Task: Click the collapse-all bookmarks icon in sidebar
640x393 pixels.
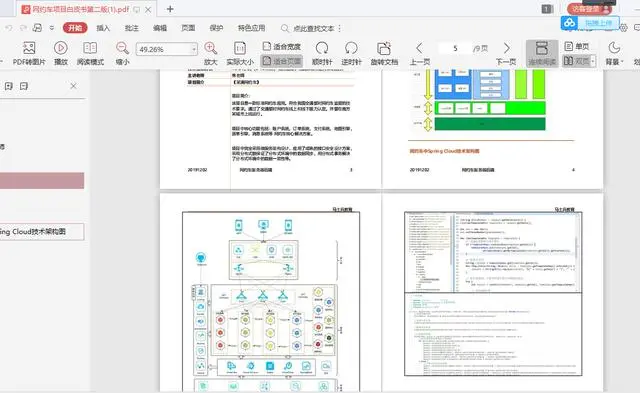Action: (24, 86)
